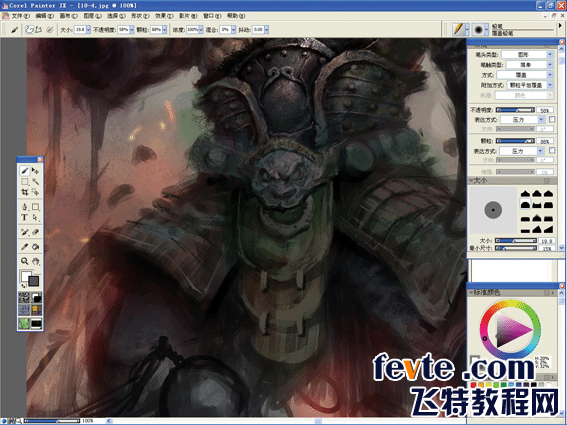Viewport: 567px width, 425px height.
Task: Select the Text tool
Action: point(25,218)
